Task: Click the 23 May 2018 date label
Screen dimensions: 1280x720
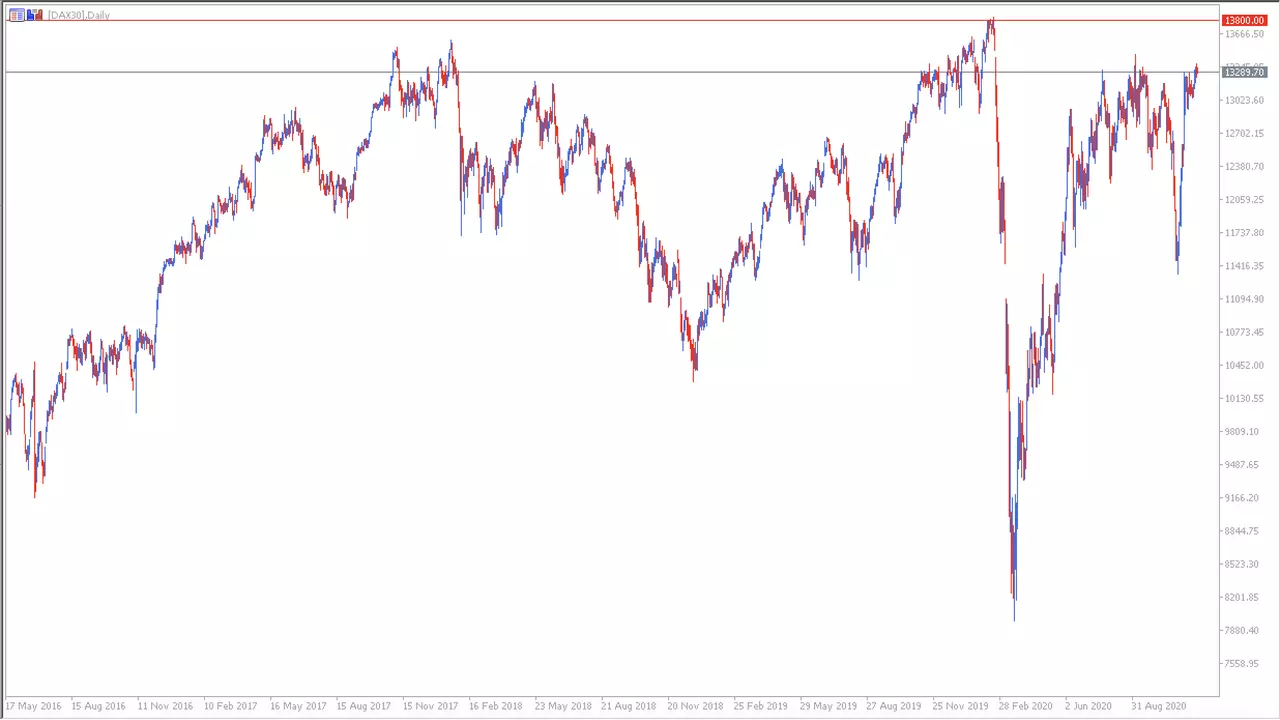Action: pos(562,706)
